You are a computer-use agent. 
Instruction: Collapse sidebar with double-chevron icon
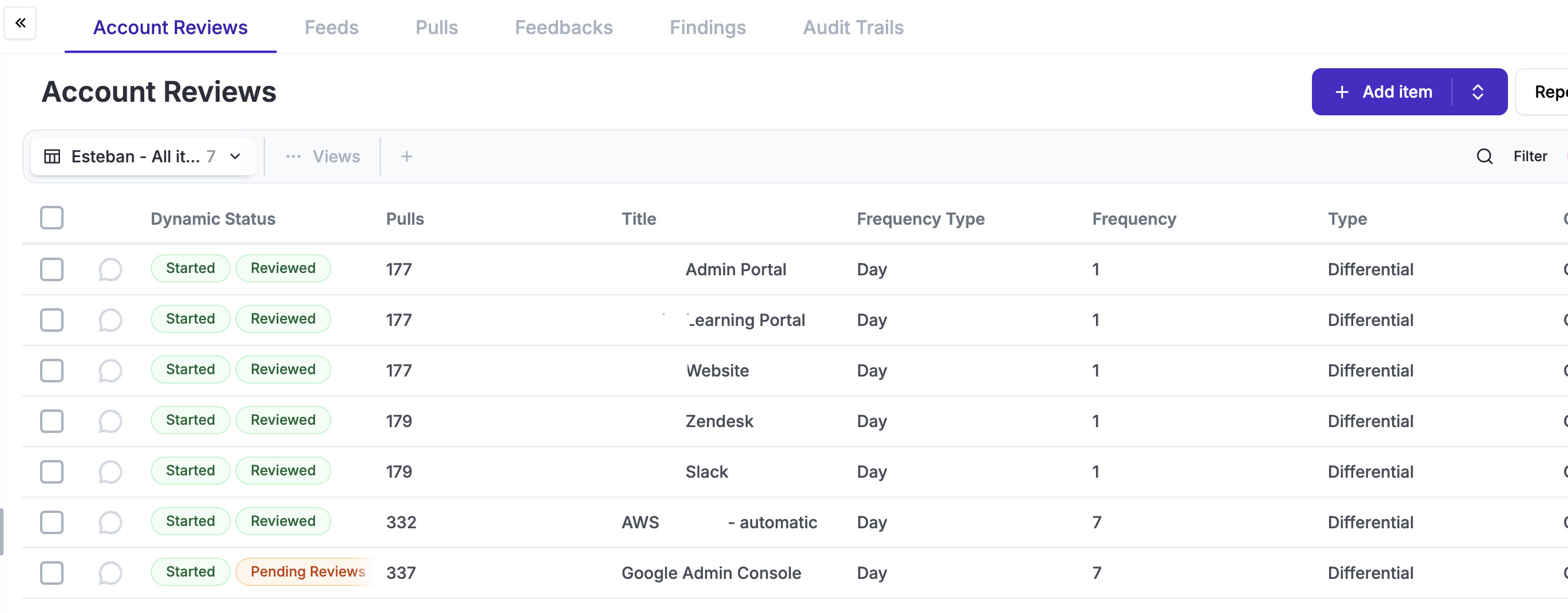[x=20, y=23]
